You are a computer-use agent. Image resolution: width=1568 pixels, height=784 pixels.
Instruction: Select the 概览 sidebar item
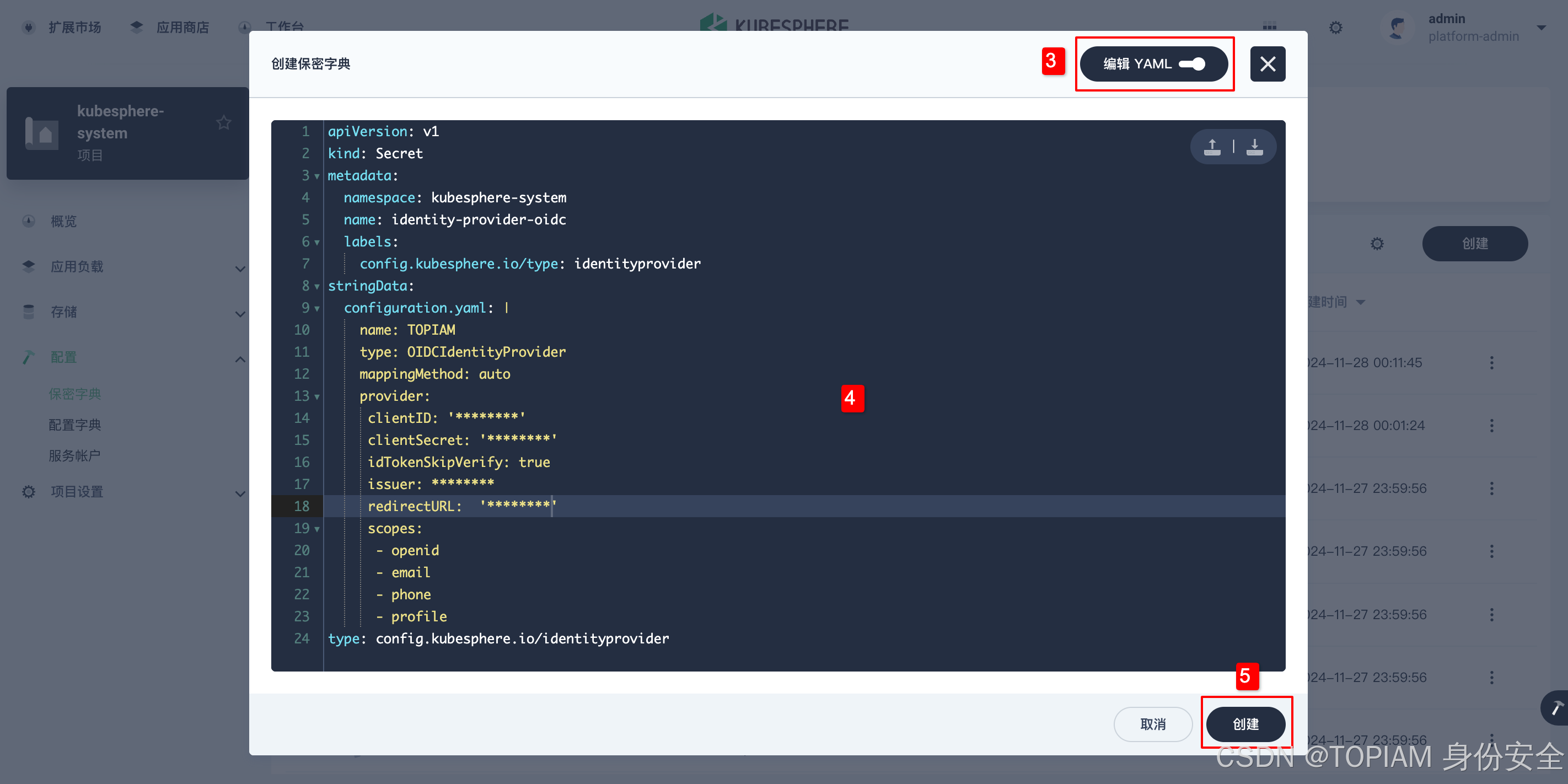coord(63,221)
